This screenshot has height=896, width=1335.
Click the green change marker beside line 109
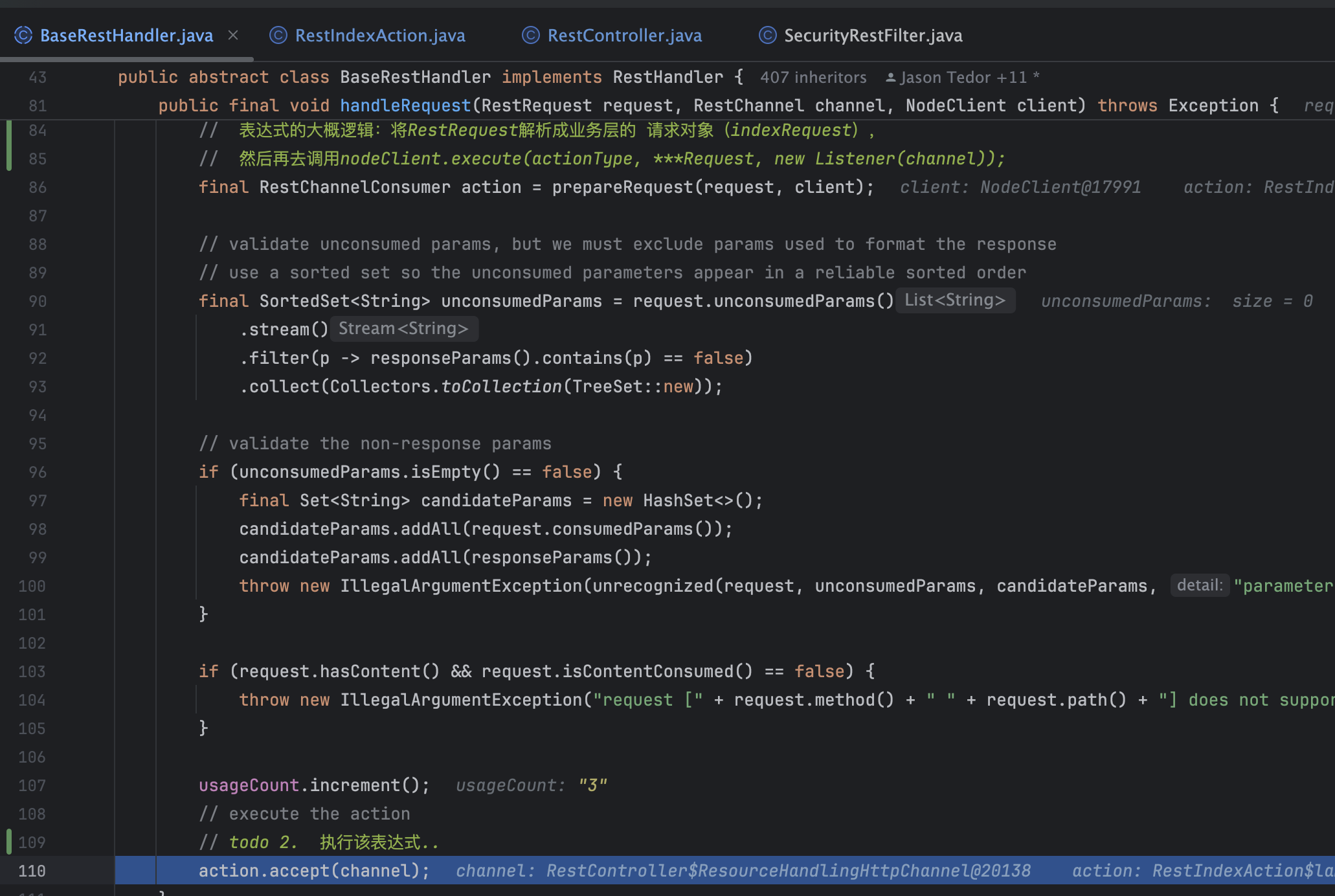tap(9, 842)
